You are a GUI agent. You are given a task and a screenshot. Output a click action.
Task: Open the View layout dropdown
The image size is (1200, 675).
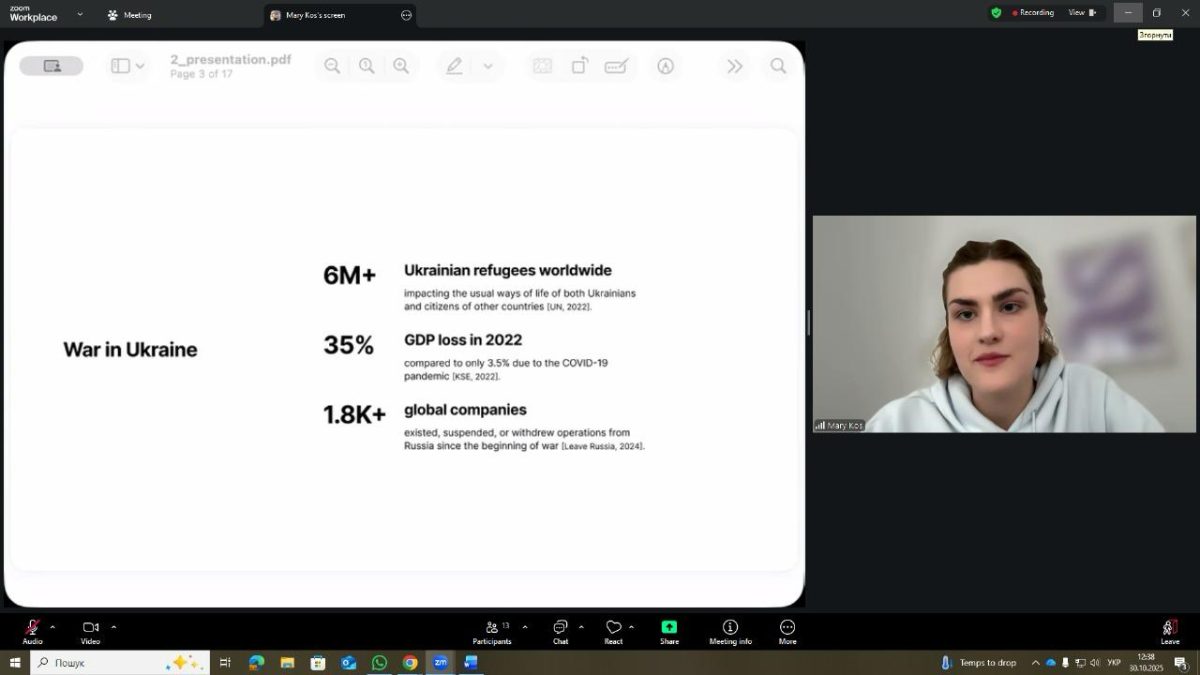[x=1082, y=13]
